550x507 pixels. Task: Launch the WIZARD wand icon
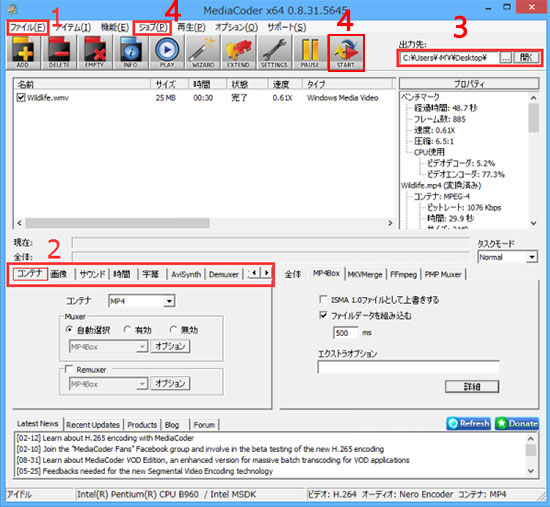tap(203, 53)
